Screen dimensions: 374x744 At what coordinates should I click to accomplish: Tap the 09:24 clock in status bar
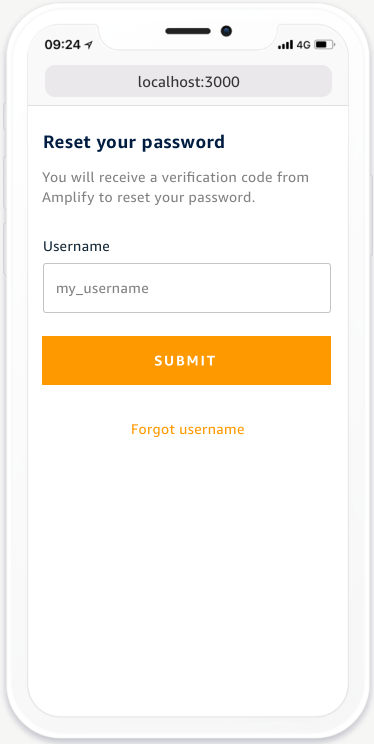(x=63, y=45)
